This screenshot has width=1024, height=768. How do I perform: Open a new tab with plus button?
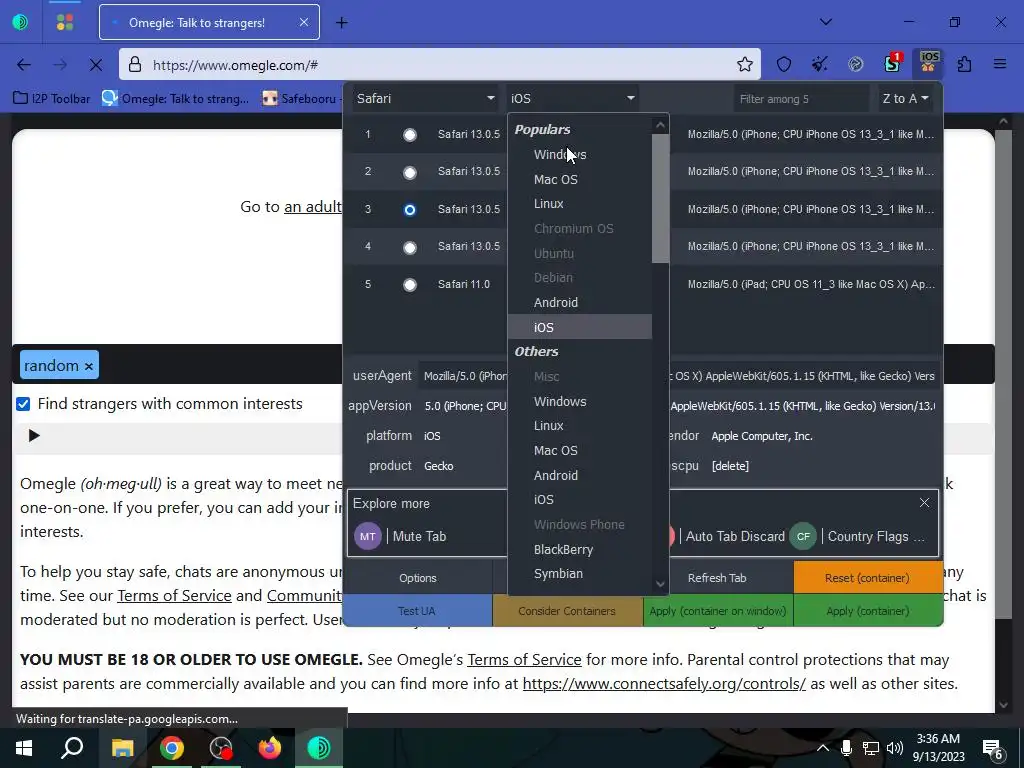(342, 23)
